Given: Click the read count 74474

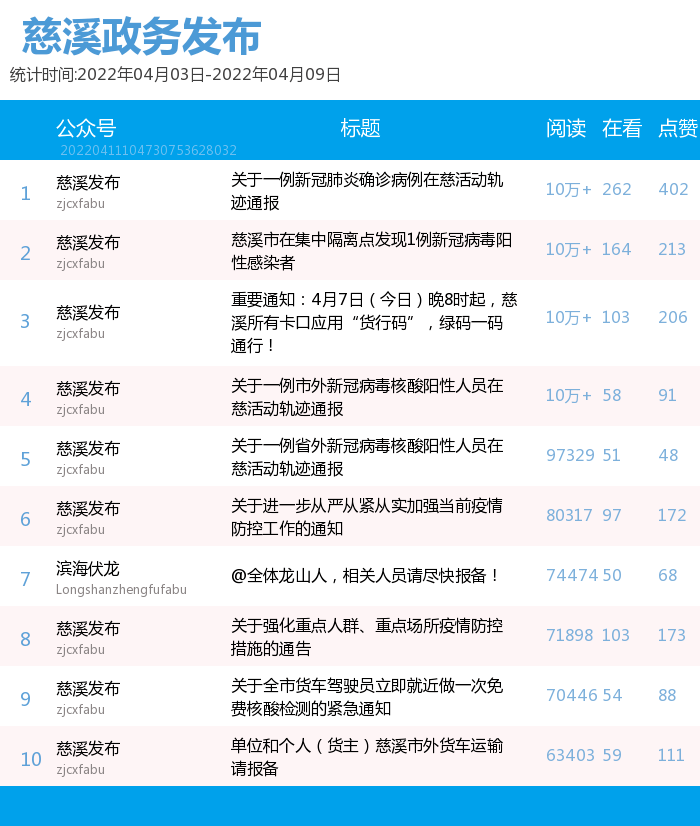Looking at the screenshot, I should (572, 575).
